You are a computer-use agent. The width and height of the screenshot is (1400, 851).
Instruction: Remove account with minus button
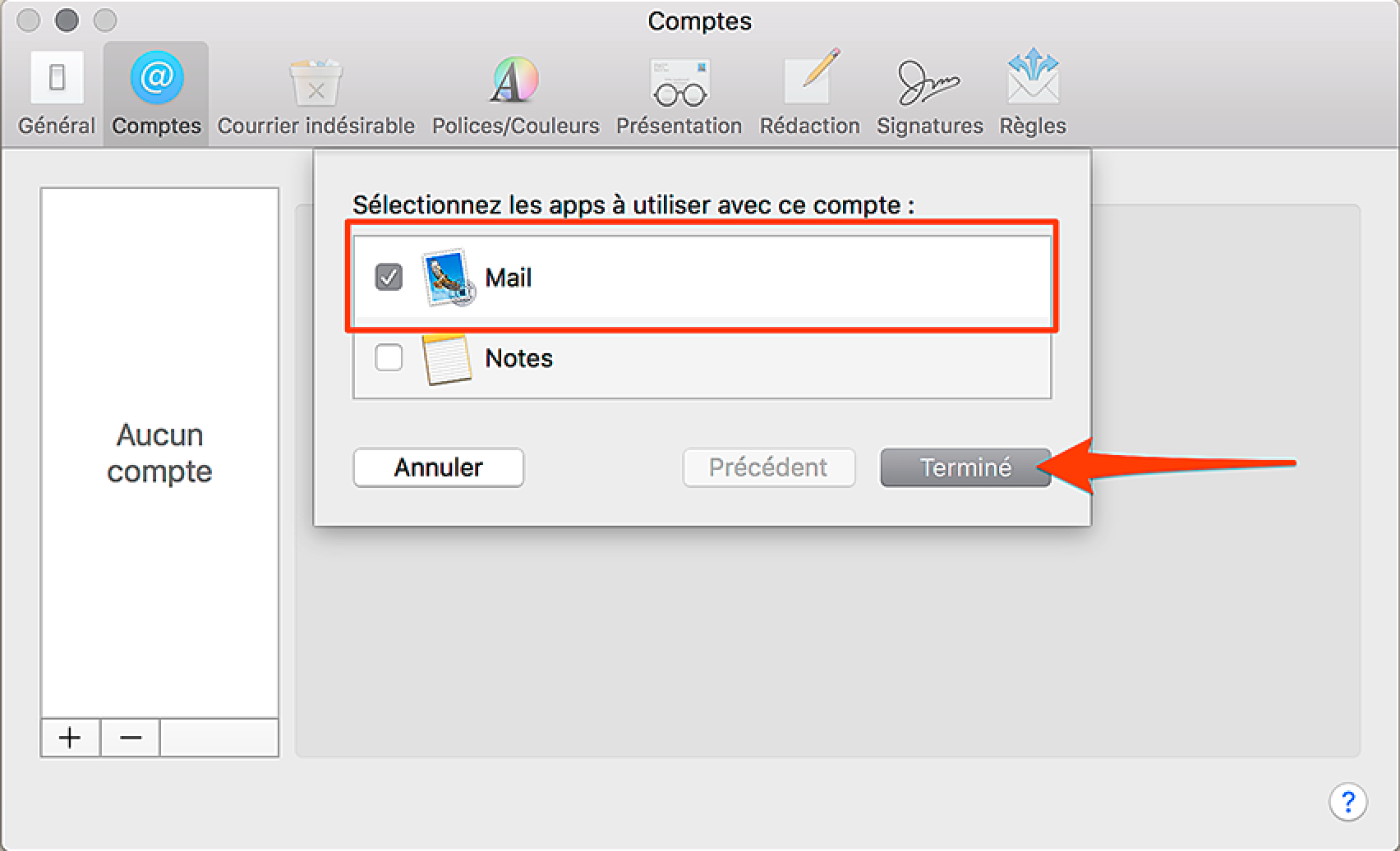pos(130,738)
